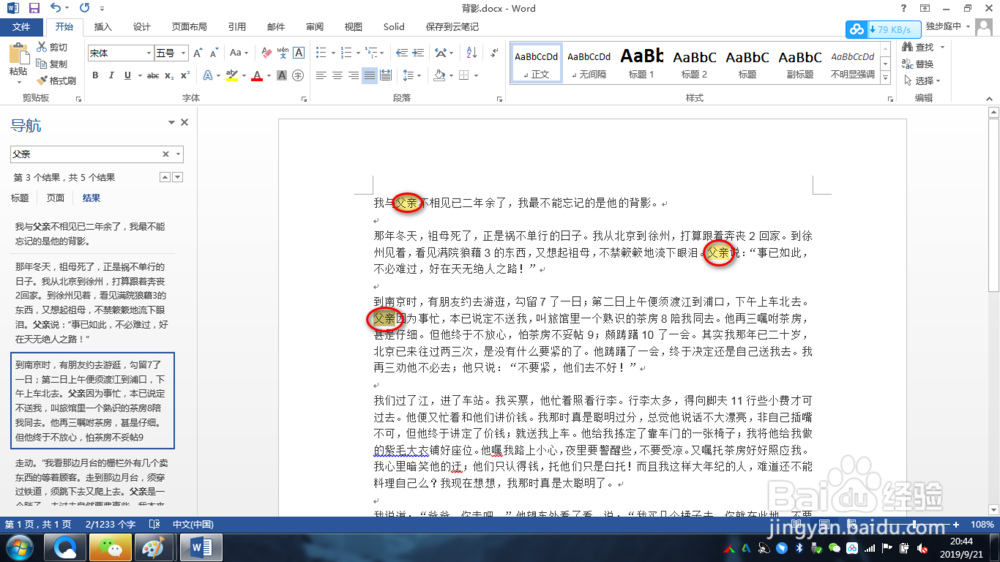
Task: Open the font name 宋体 dropdown
Action: (x=149, y=53)
